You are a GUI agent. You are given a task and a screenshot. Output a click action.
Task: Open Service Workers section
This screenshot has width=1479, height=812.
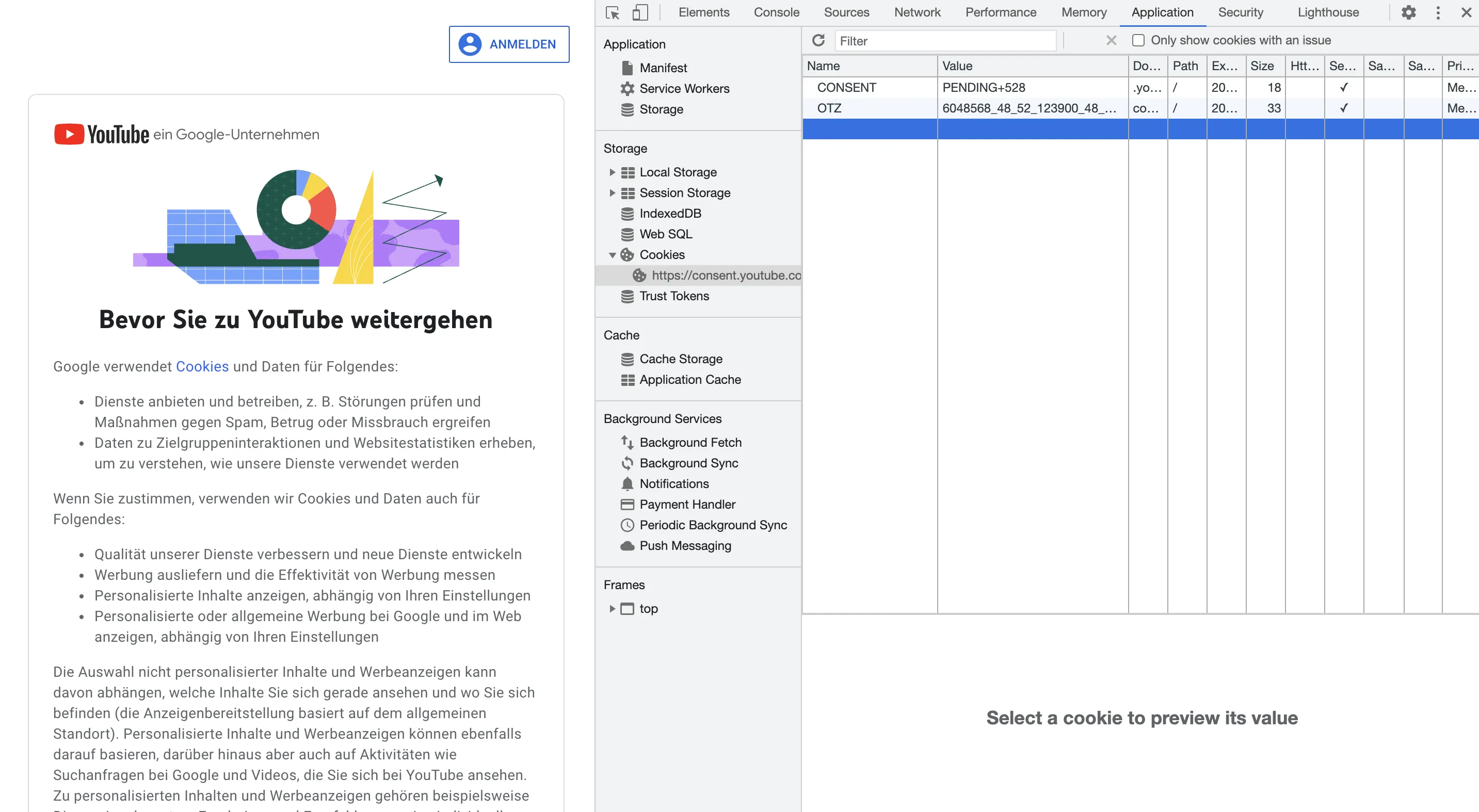(x=684, y=88)
